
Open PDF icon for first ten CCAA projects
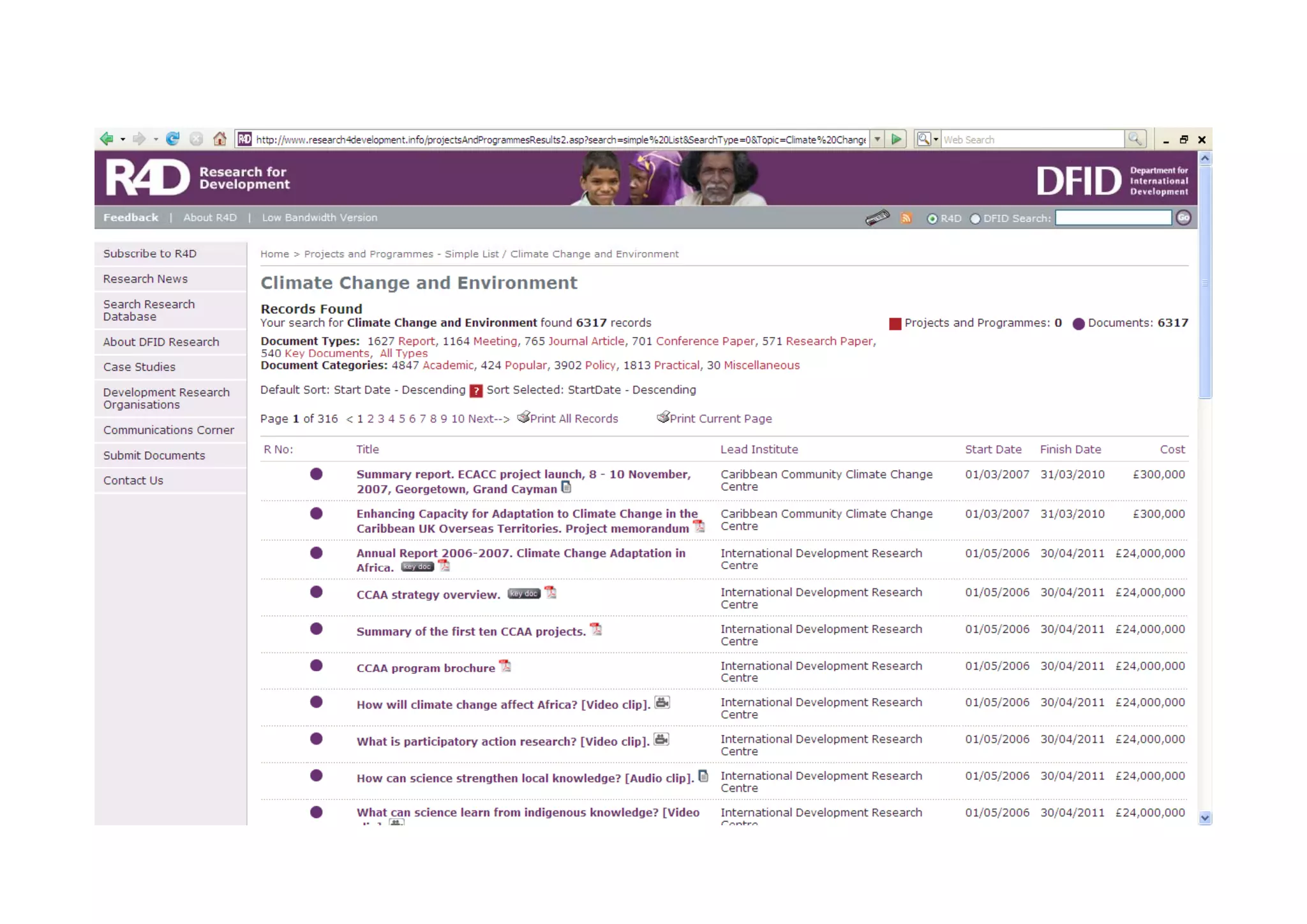[x=596, y=629]
